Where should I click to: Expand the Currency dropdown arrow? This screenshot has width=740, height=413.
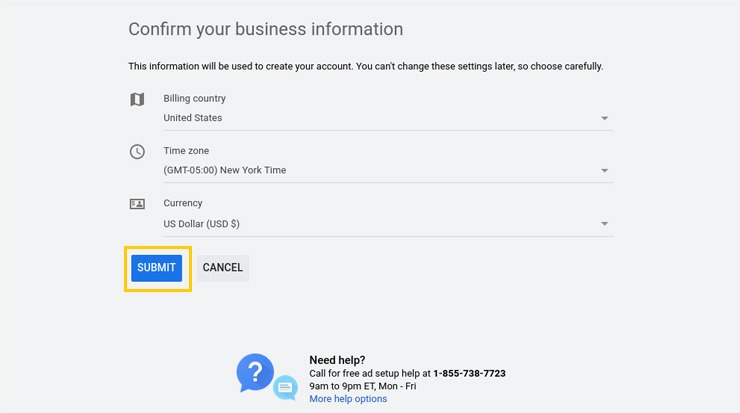(605, 224)
